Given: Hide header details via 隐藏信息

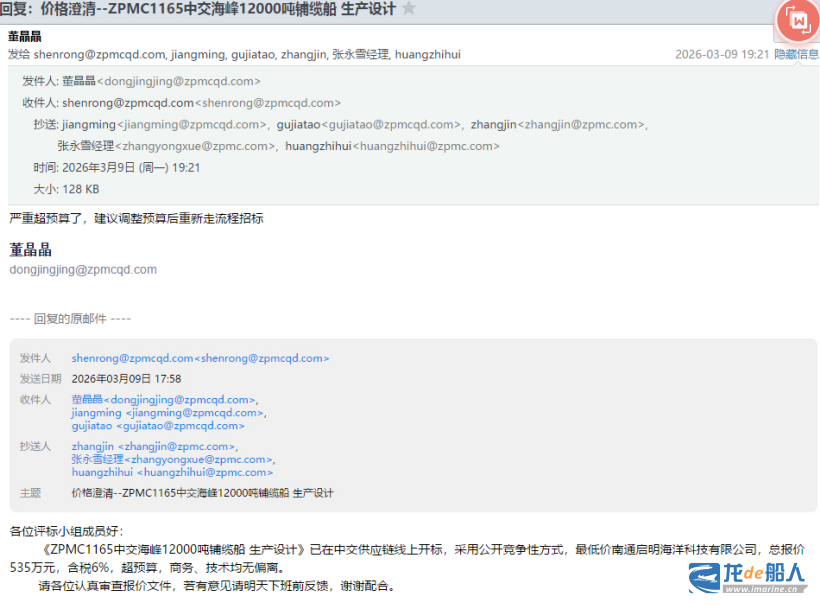Looking at the screenshot, I should [796, 54].
